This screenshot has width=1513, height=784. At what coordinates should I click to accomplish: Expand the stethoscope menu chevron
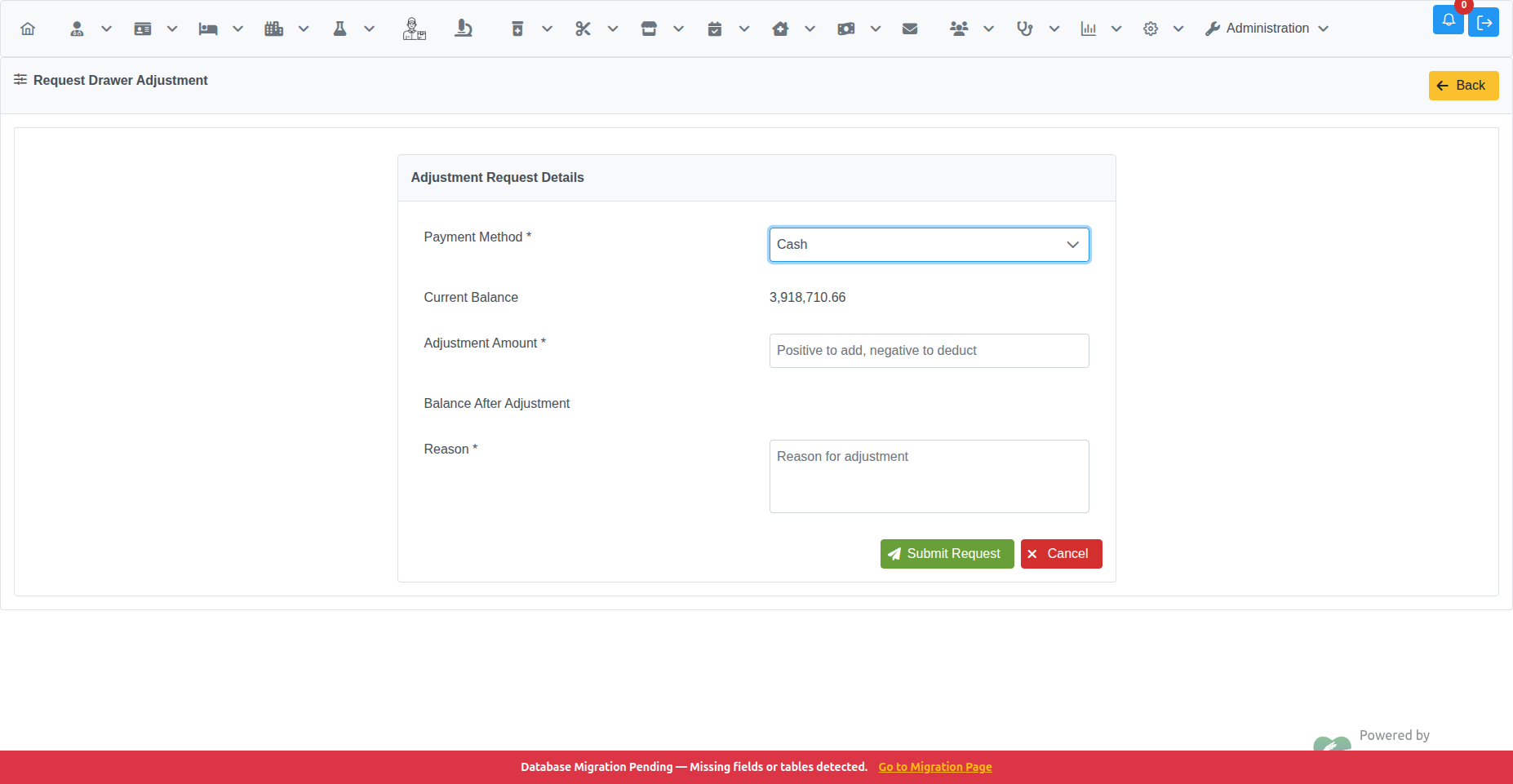coord(1054,29)
